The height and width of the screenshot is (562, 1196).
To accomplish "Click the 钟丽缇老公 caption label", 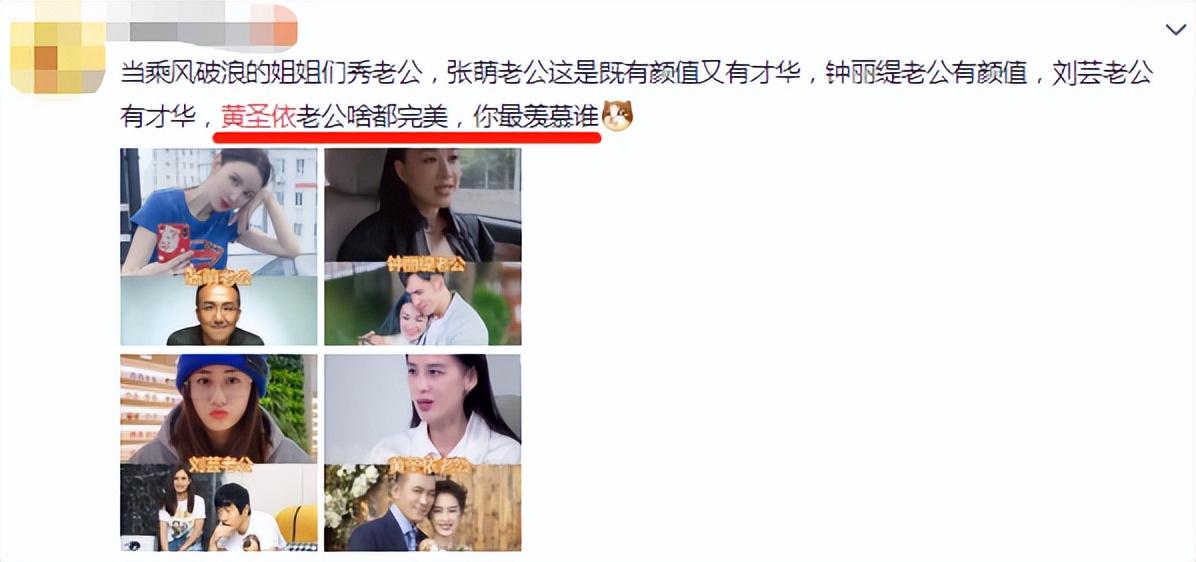I will (426, 265).
